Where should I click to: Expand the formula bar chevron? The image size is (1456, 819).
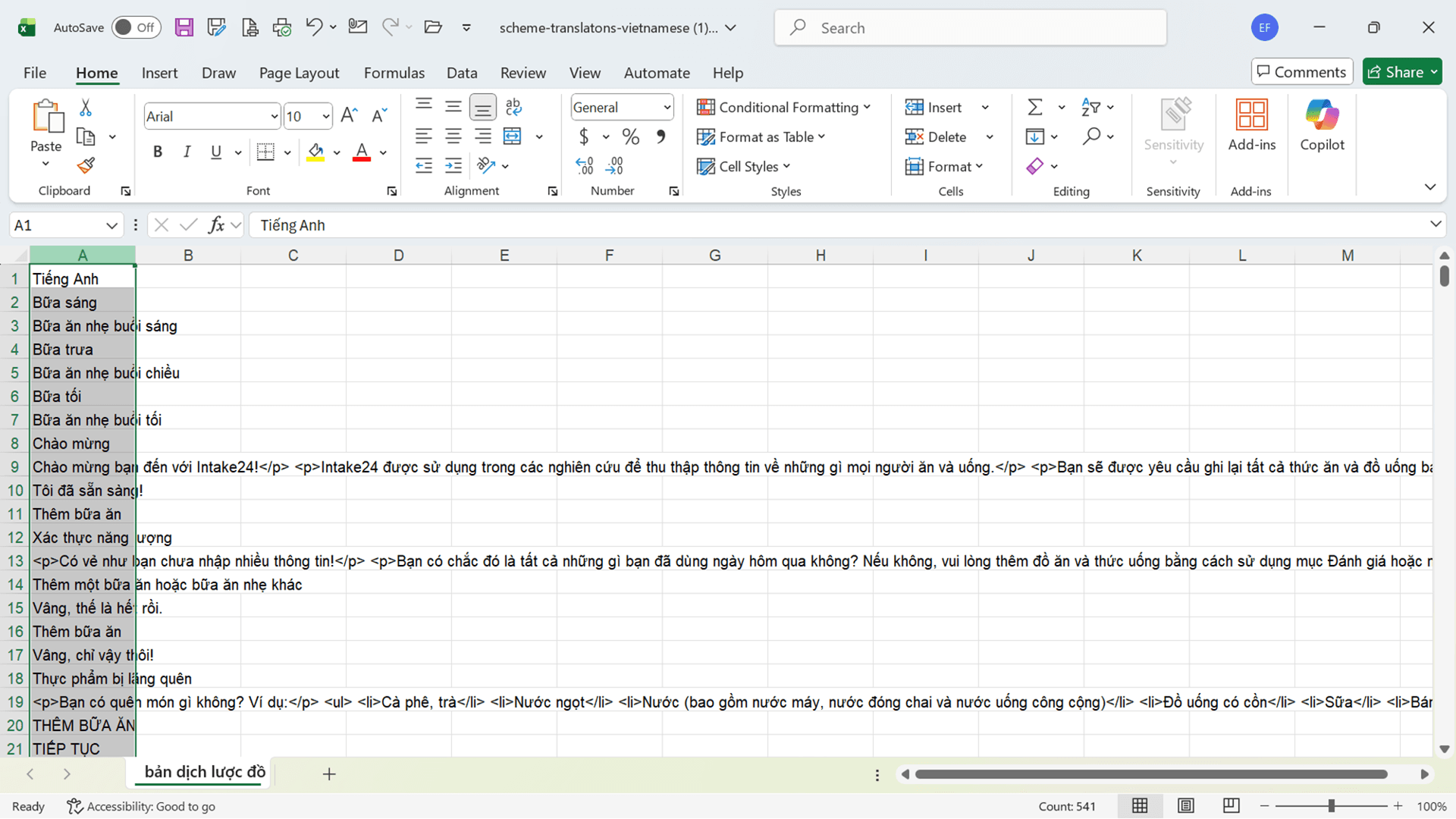pyautogui.click(x=1436, y=224)
